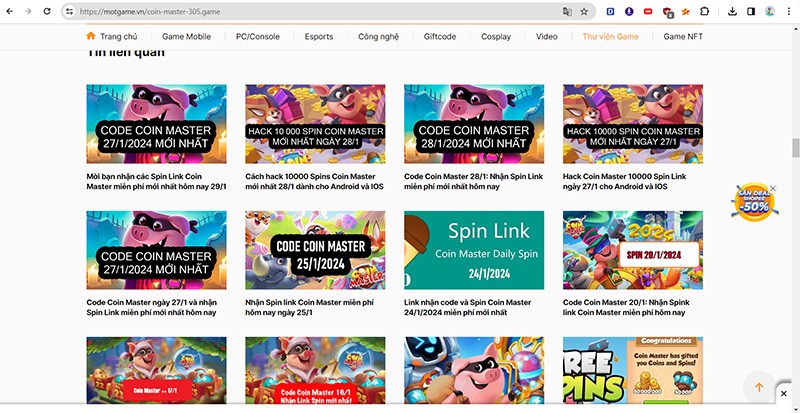Screen dimensions: 800x413
Task: Toggle the browser side panel
Action: [x=751, y=11]
